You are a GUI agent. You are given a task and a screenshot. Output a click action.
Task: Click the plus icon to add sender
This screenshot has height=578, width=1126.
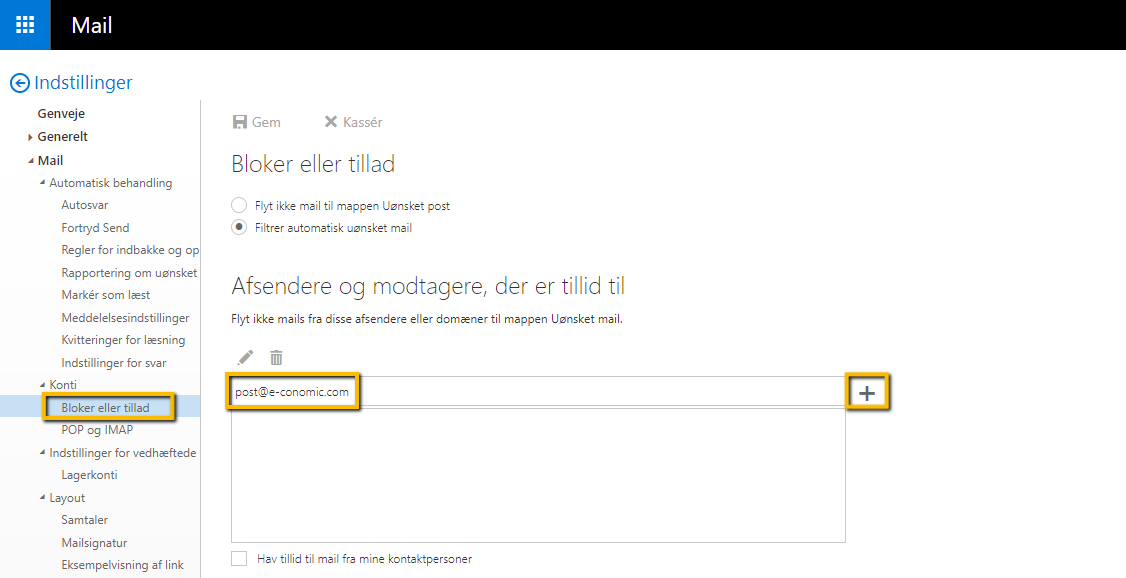868,391
